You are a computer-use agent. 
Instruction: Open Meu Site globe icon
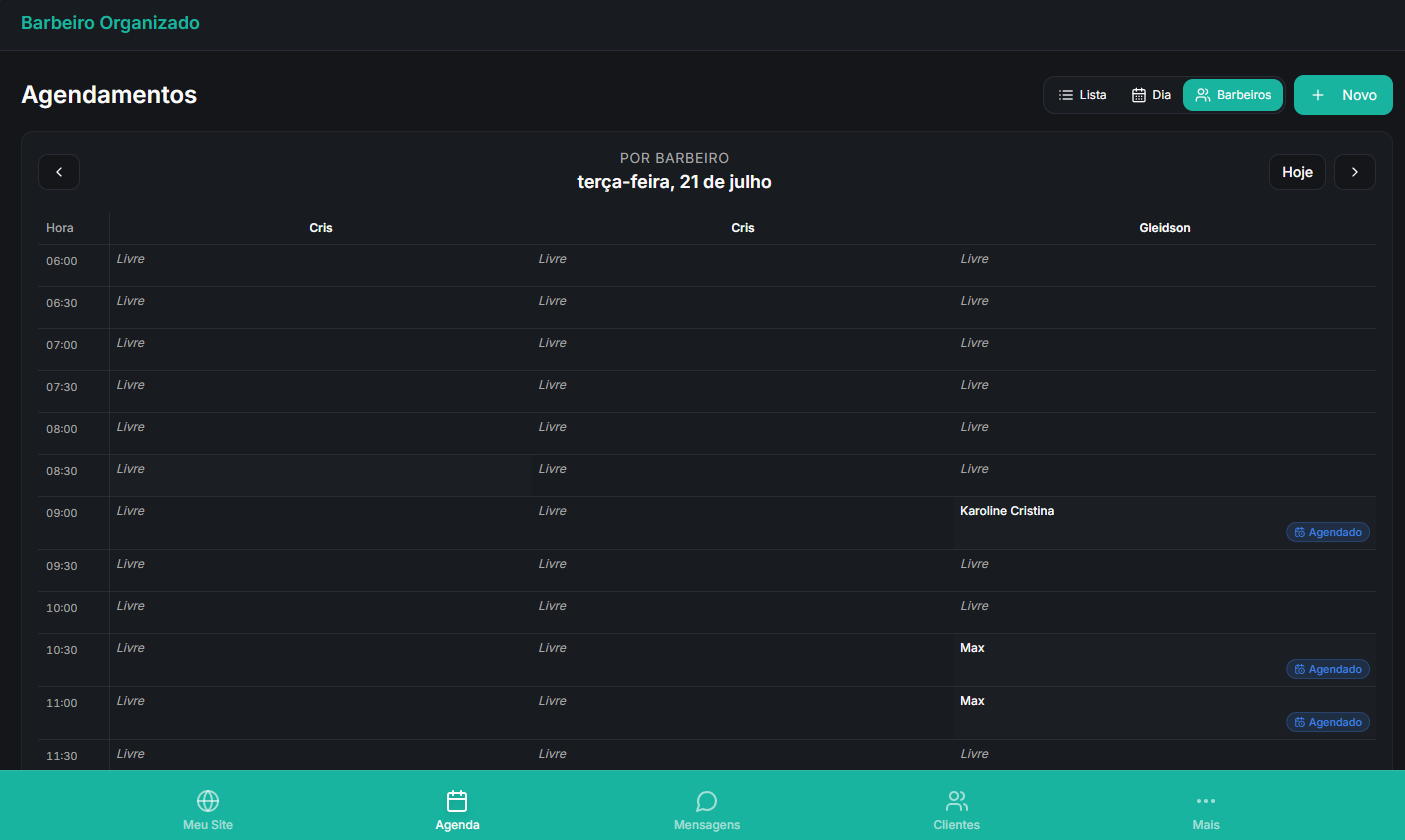coord(208,801)
